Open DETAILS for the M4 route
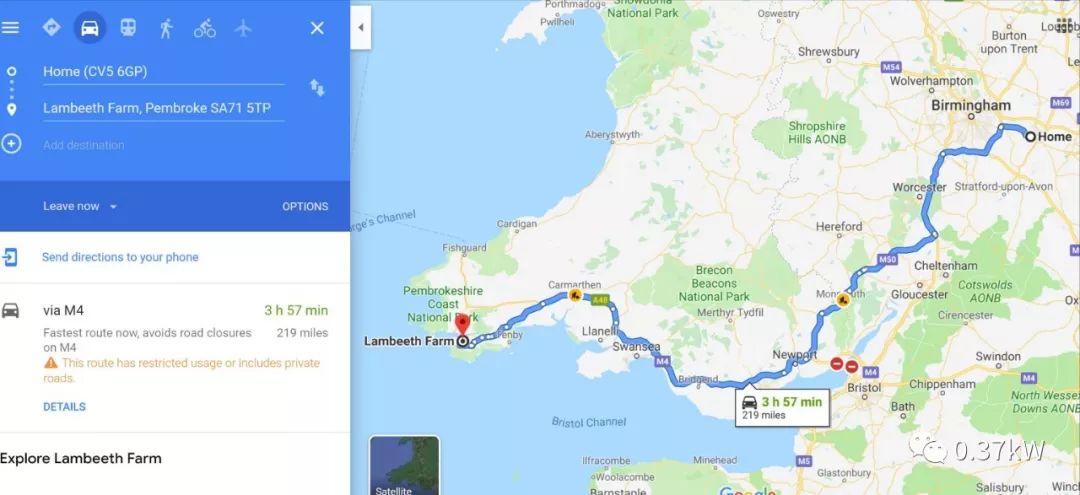 (65, 407)
